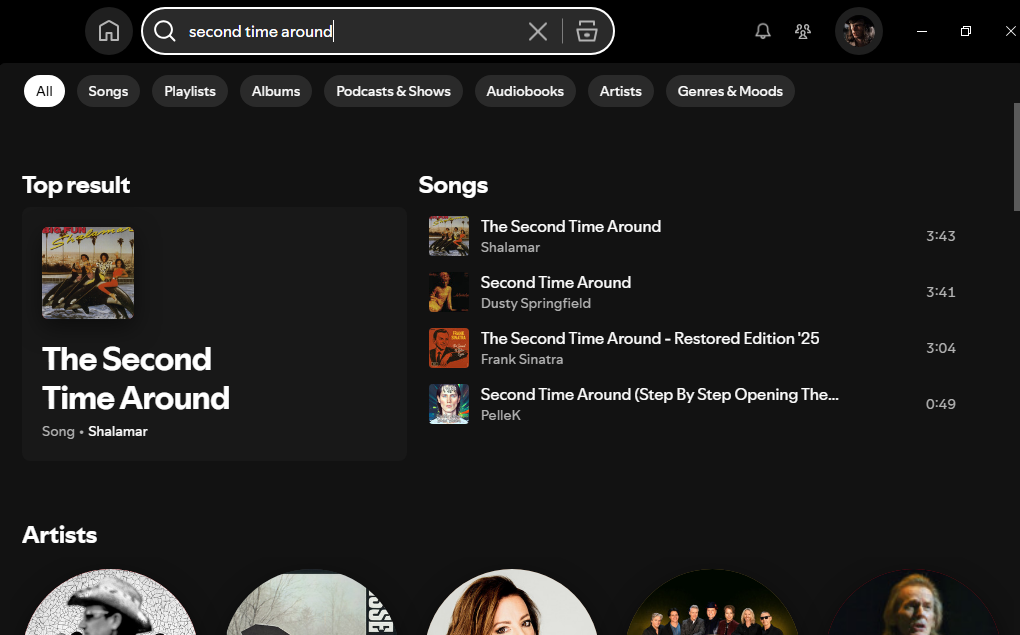Open Friend Activity icon
1020x635 pixels.
tap(803, 31)
